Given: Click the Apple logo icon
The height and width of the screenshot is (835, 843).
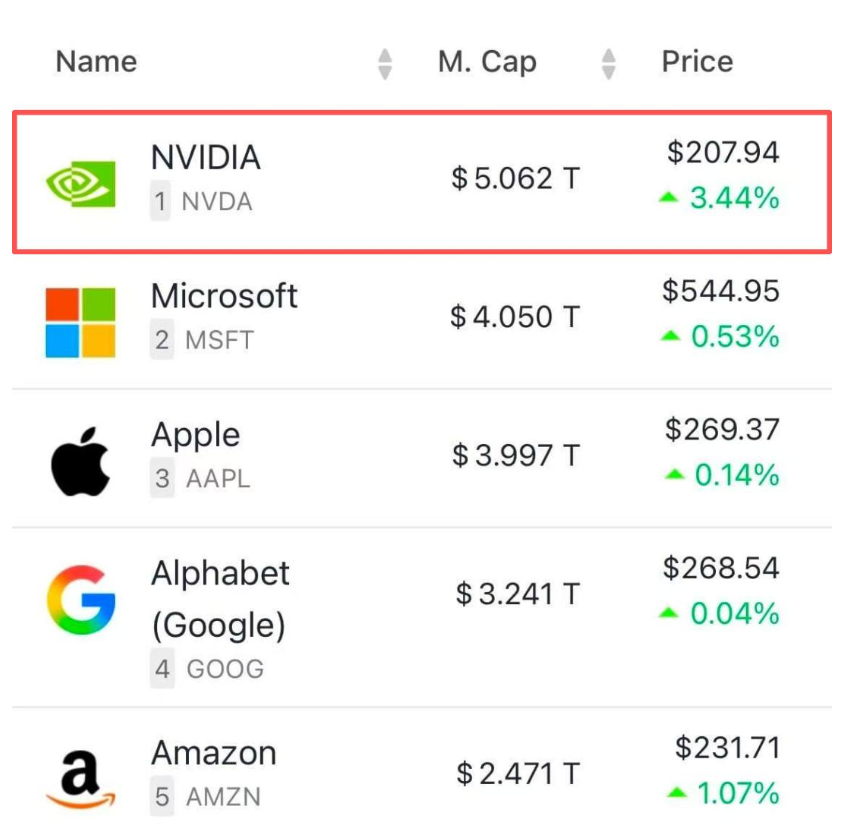Looking at the screenshot, I should click(x=81, y=461).
